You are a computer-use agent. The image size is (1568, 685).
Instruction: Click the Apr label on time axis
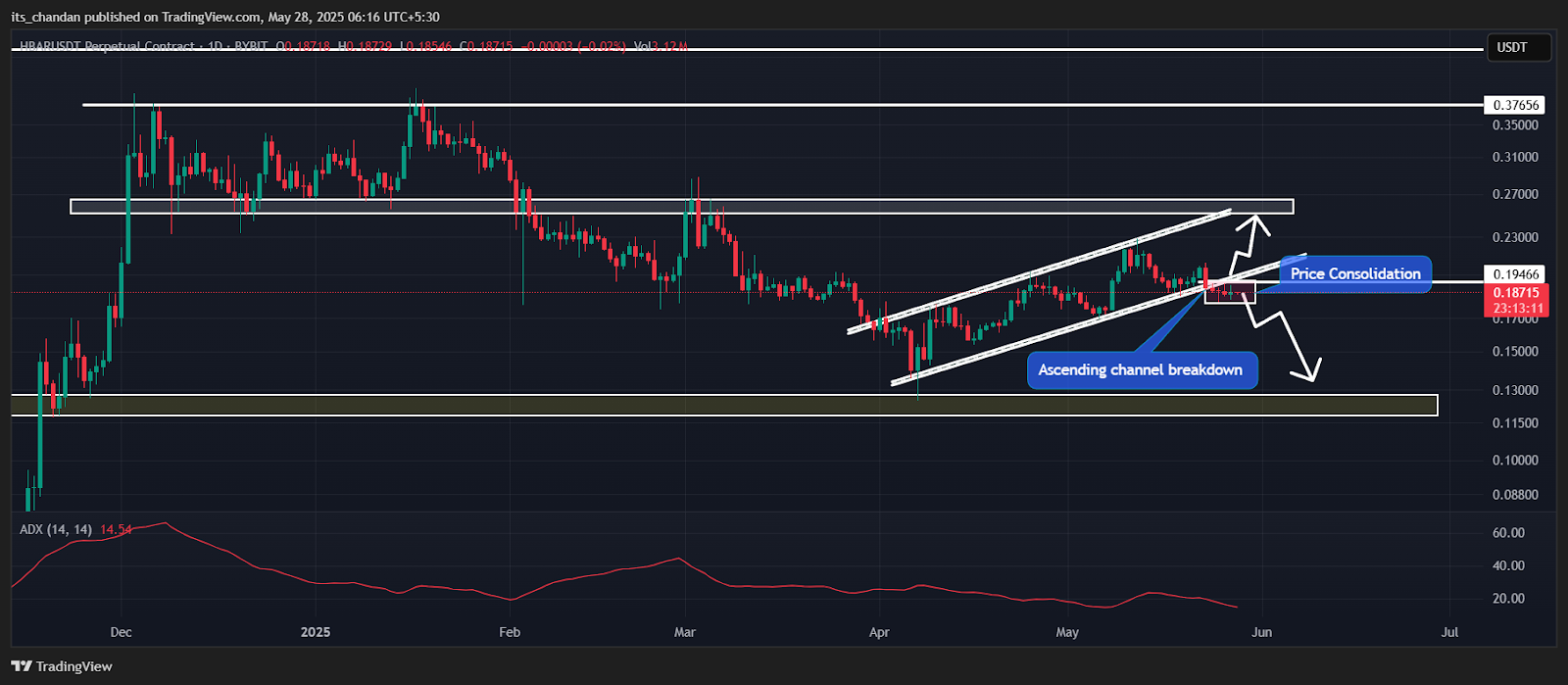(x=879, y=632)
